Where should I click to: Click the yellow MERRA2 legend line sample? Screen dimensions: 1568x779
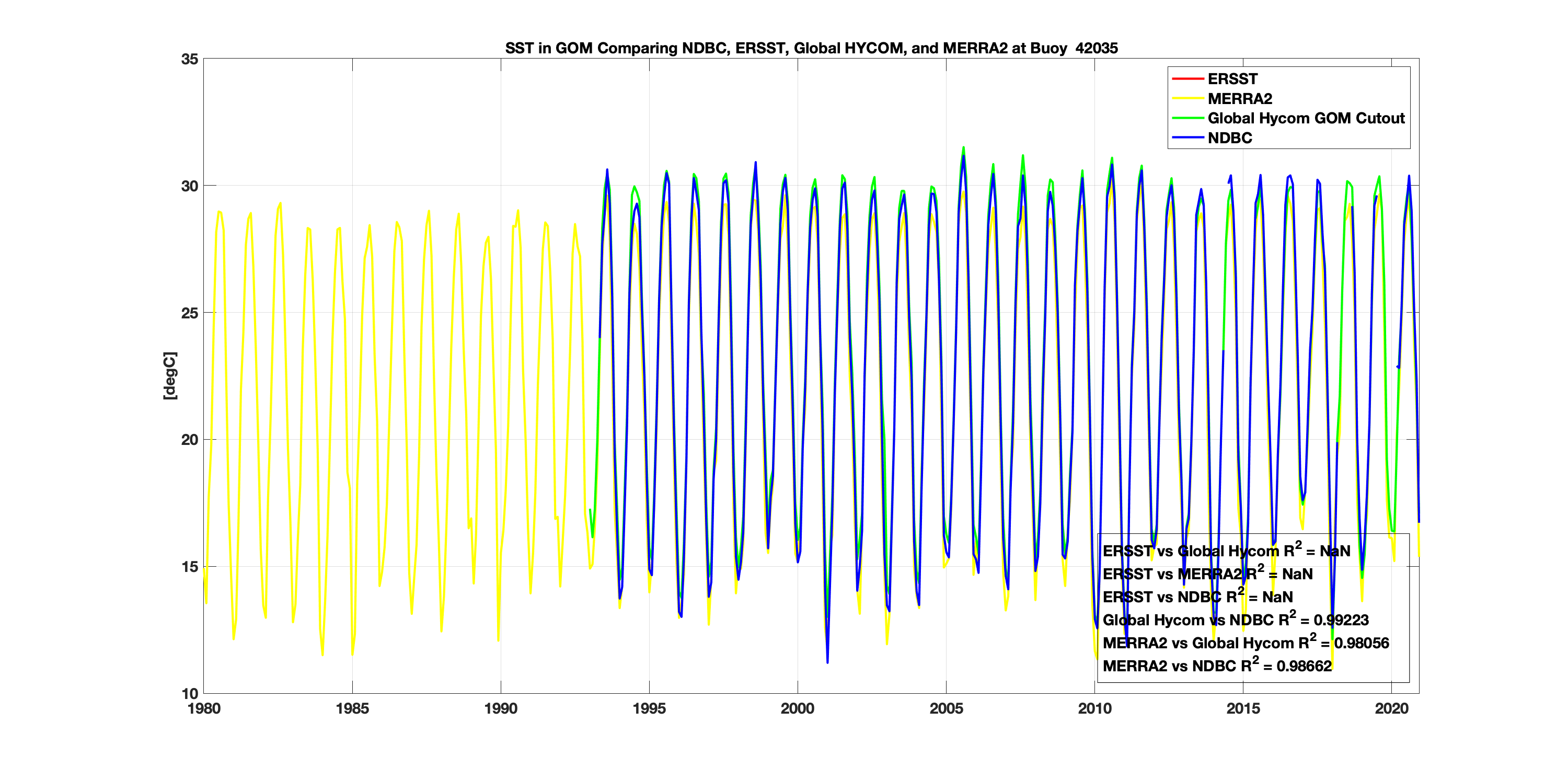(1187, 99)
